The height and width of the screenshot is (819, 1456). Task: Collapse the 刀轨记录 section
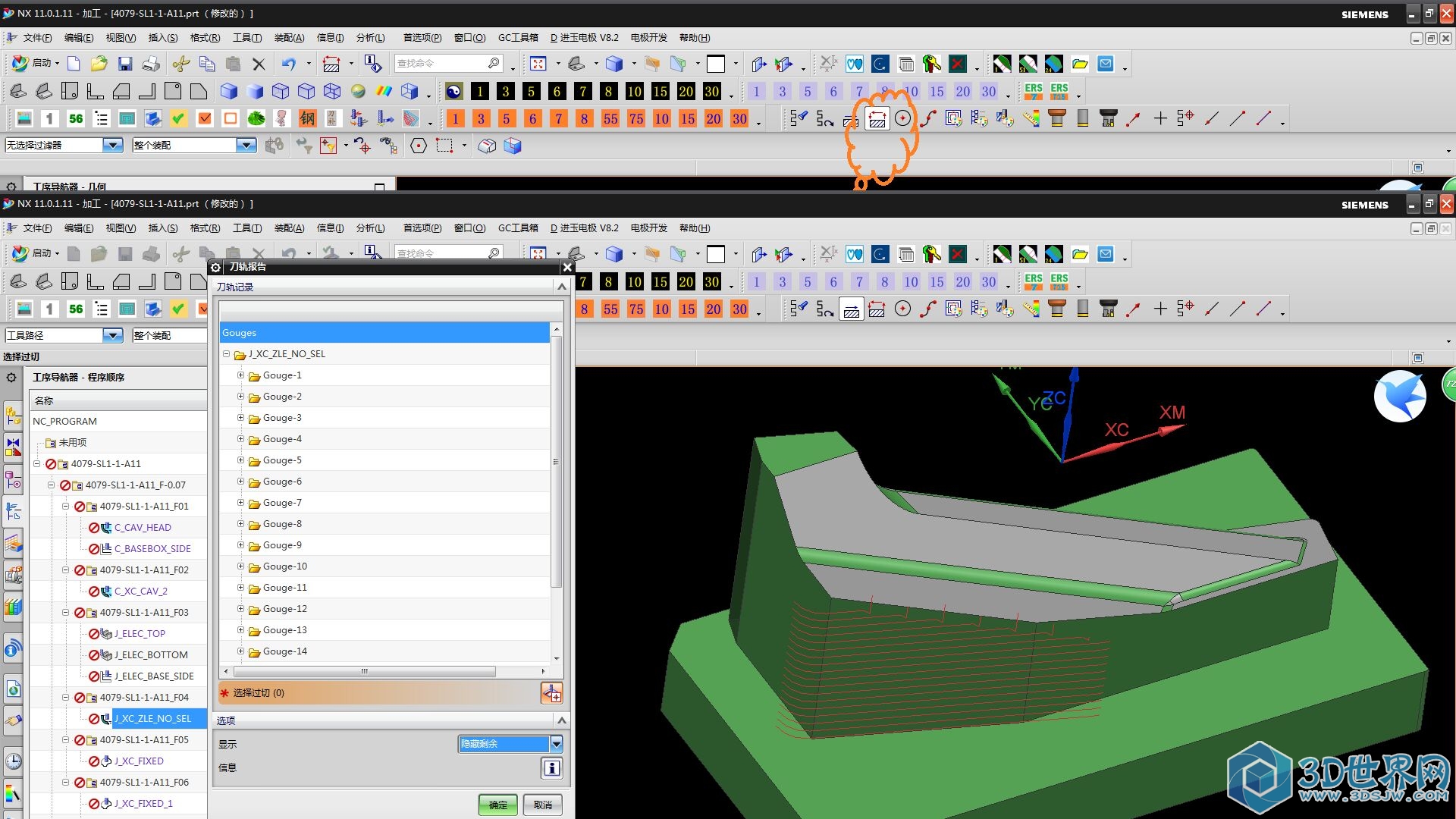pos(561,287)
